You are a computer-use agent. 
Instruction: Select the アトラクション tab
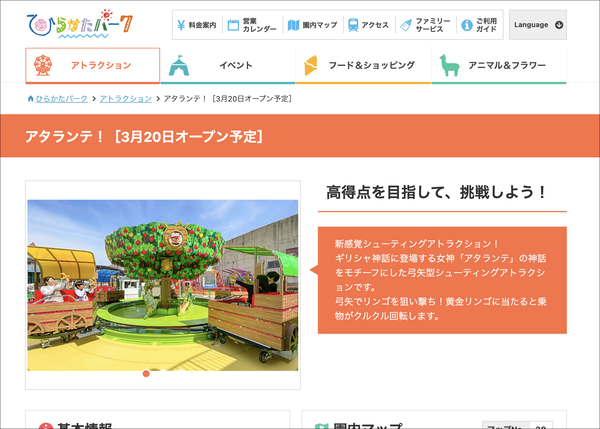[93, 65]
